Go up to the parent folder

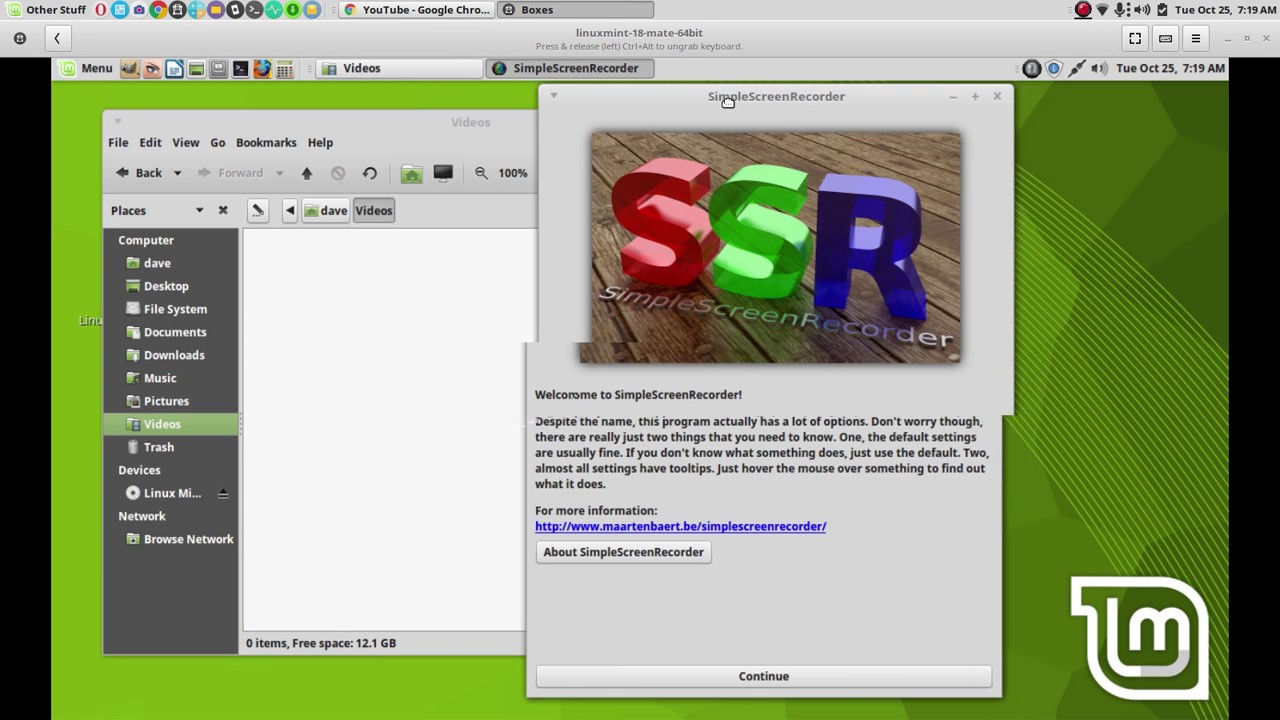pyautogui.click(x=307, y=173)
